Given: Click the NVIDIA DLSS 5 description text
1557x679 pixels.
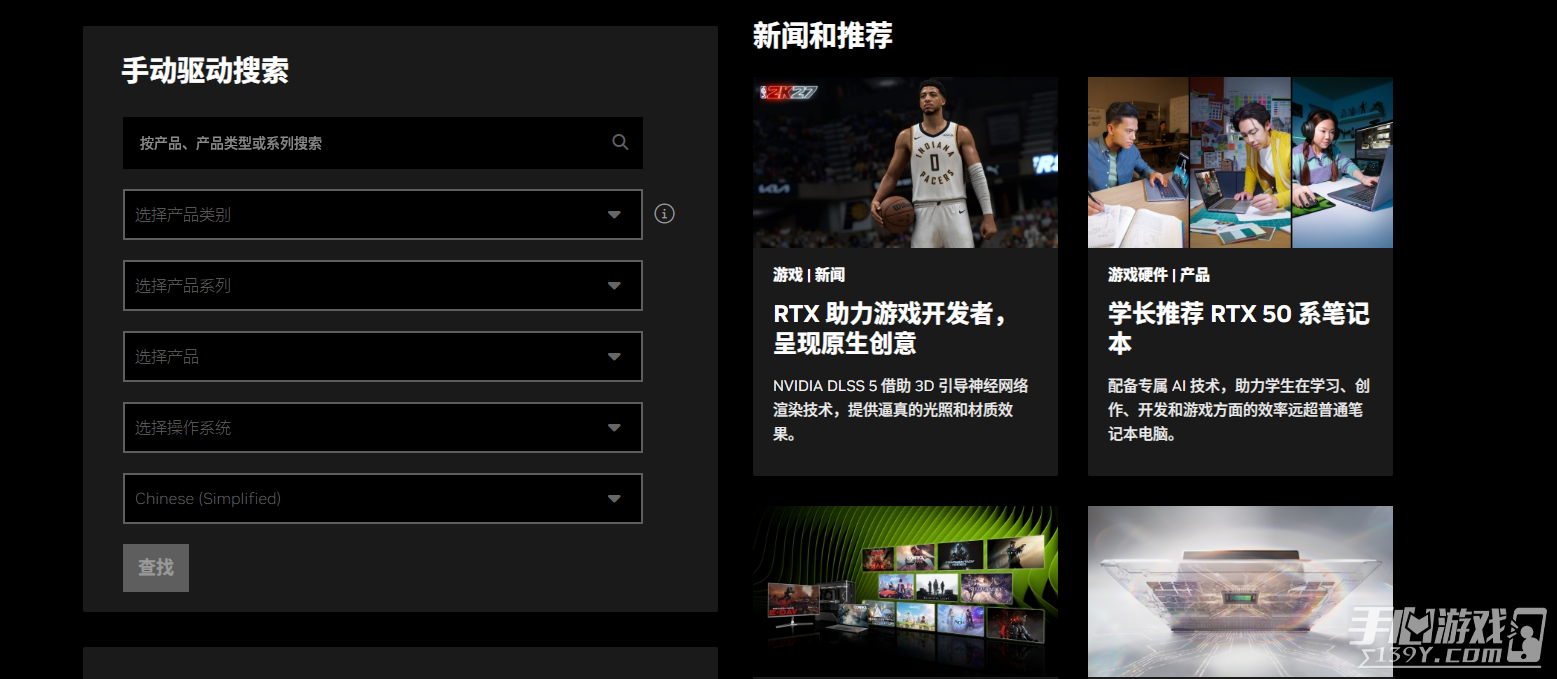Looking at the screenshot, I should click(x=900, y=410).
